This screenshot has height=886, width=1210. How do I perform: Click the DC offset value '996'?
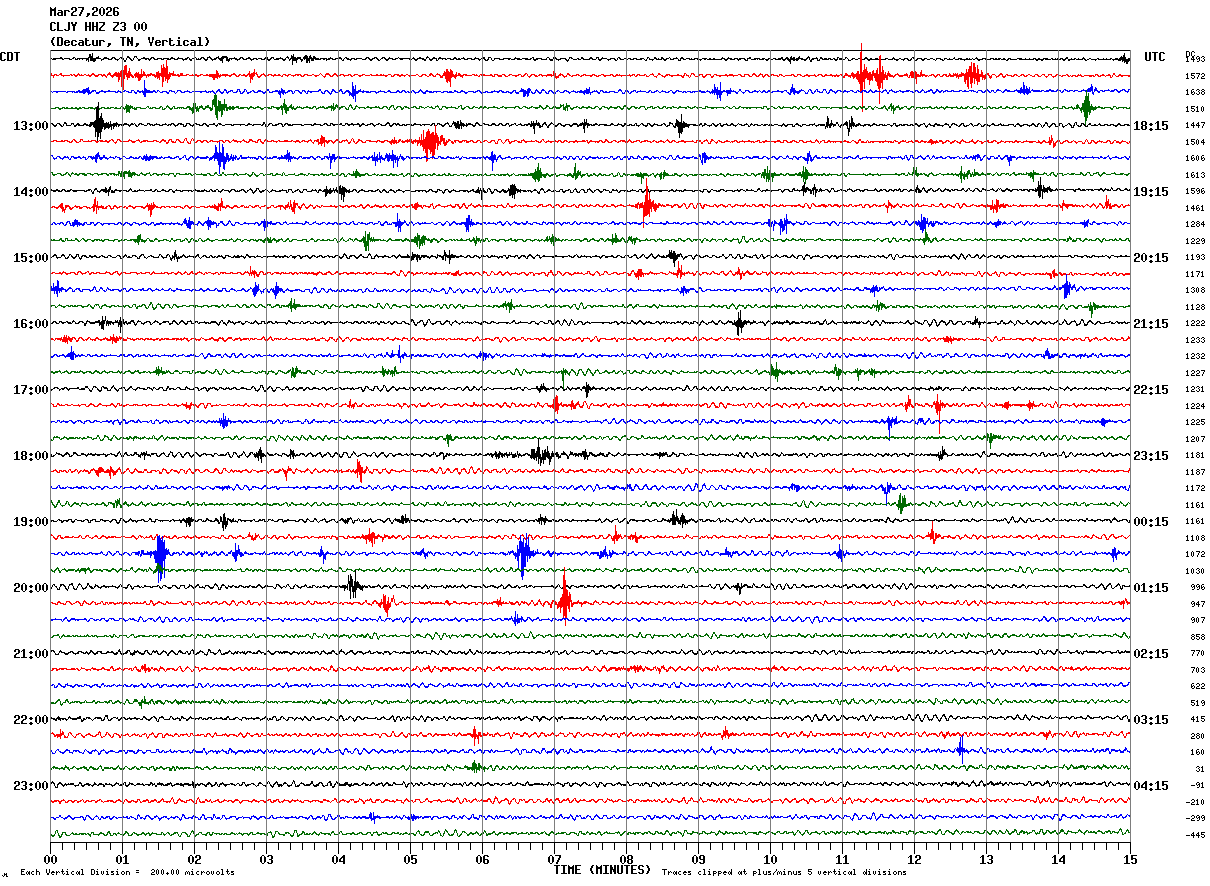tap(1197, 588)
